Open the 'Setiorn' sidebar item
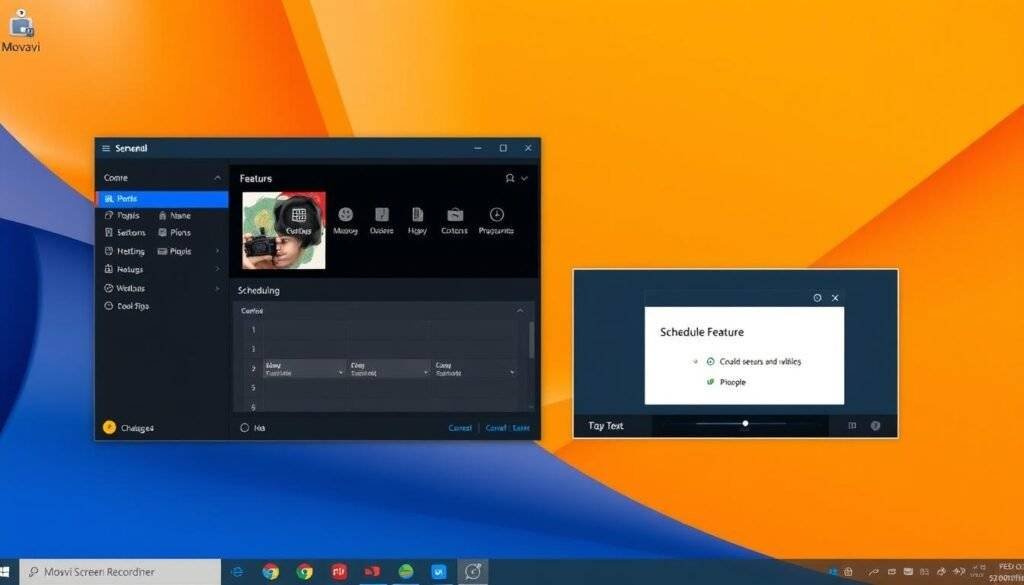1024x585 pixels. [125, 232]
